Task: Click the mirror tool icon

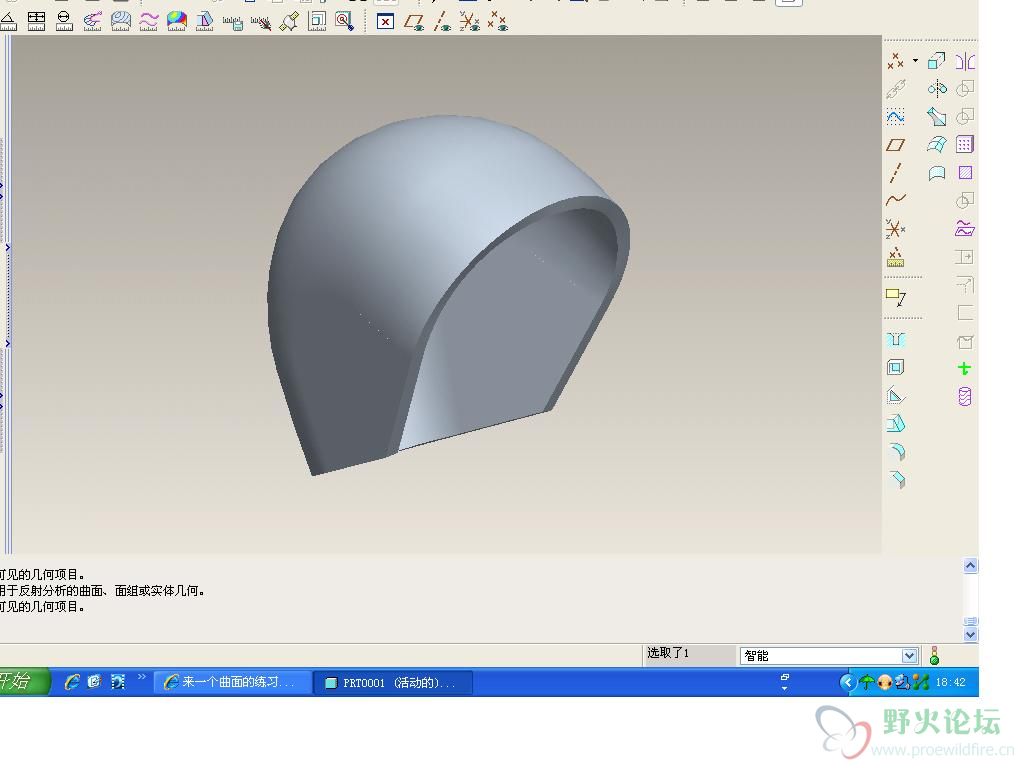Action: point(964,61)
